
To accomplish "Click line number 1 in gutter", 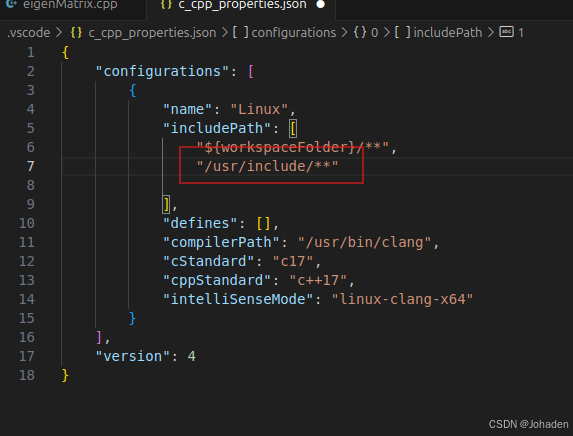I will 31,52.
